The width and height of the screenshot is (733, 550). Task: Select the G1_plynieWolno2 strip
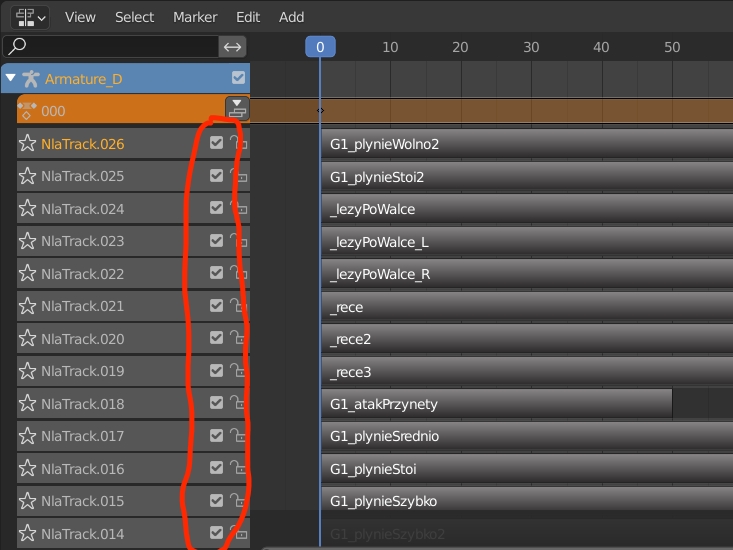coord(527,144)
